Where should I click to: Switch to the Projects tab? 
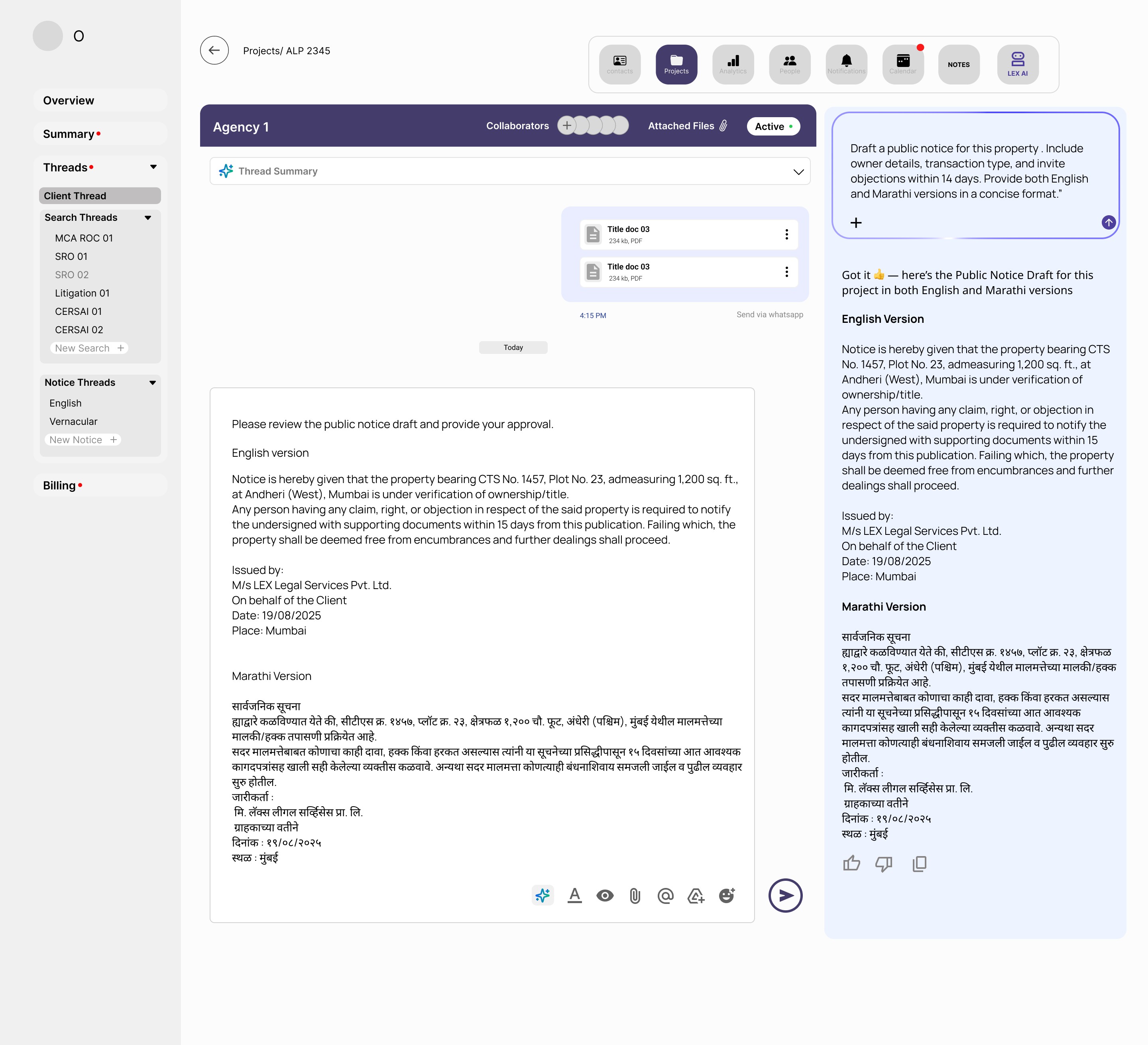click(676, 64)
